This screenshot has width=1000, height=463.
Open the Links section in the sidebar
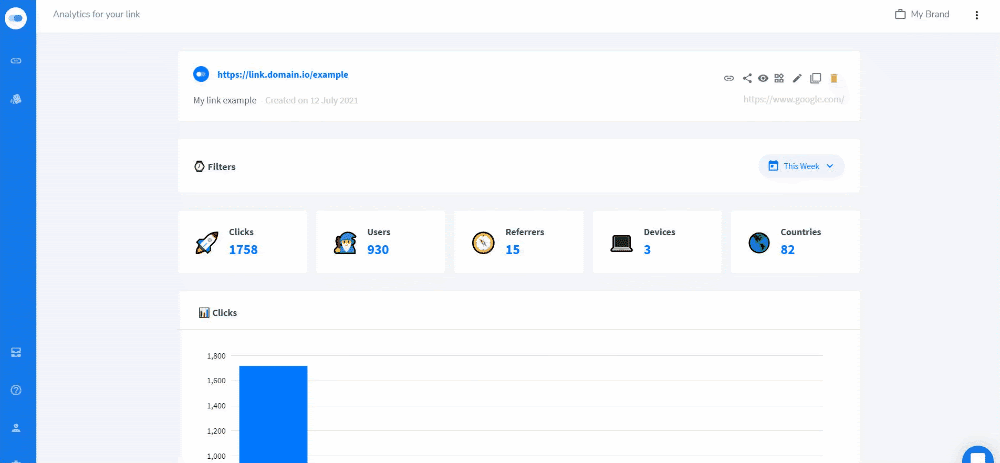(16, 61)
